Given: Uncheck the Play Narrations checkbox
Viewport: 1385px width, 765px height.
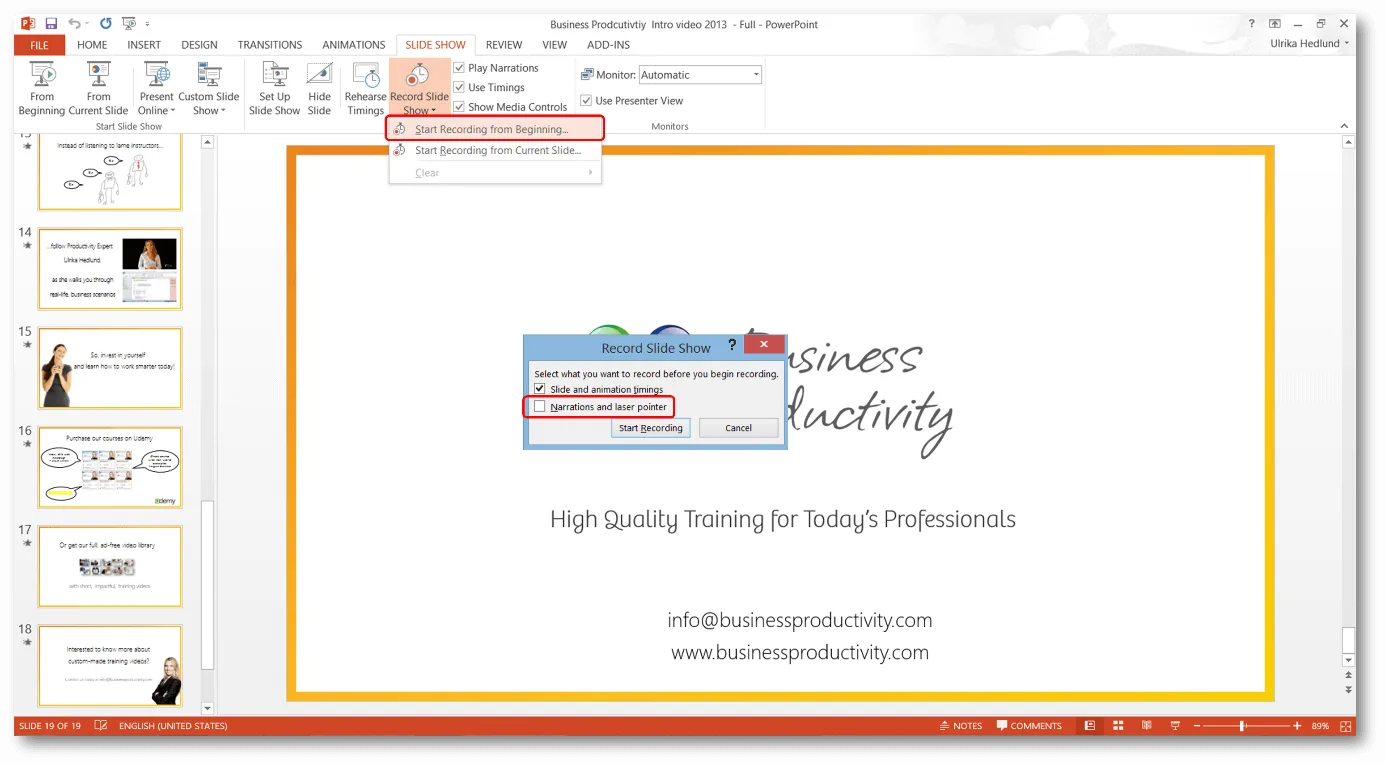Looking at the screenshot, I should point(459,68).
